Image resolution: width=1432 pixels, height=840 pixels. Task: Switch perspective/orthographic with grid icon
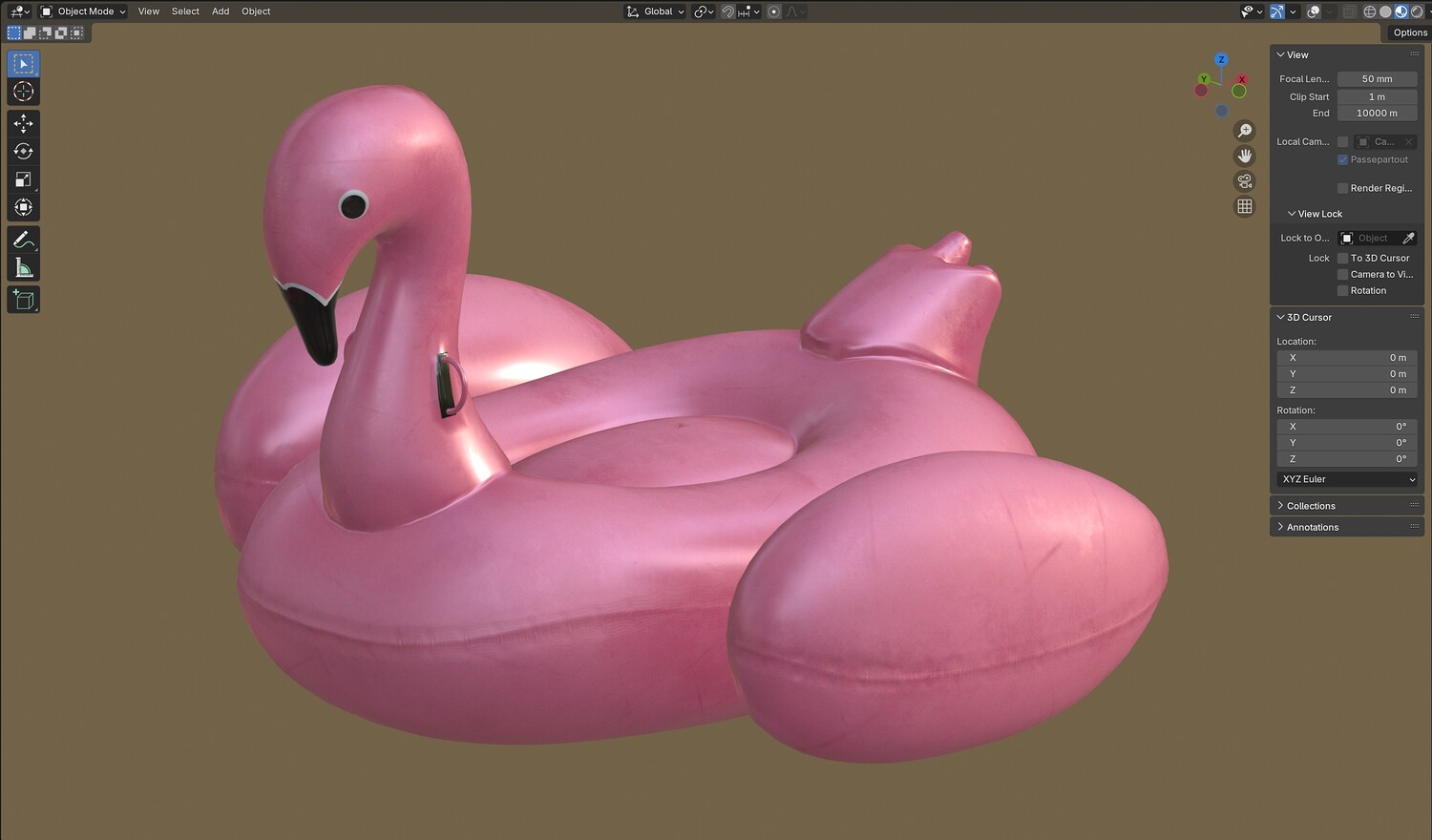tap(1245, 206)
